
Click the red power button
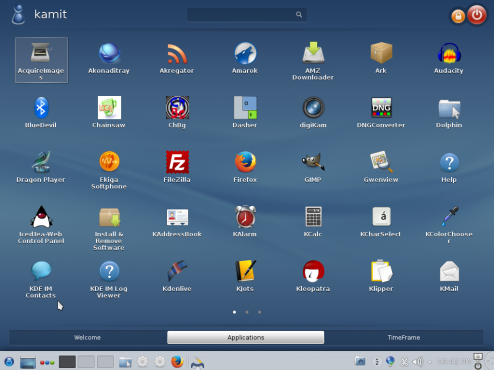click(x=477, y=15)
